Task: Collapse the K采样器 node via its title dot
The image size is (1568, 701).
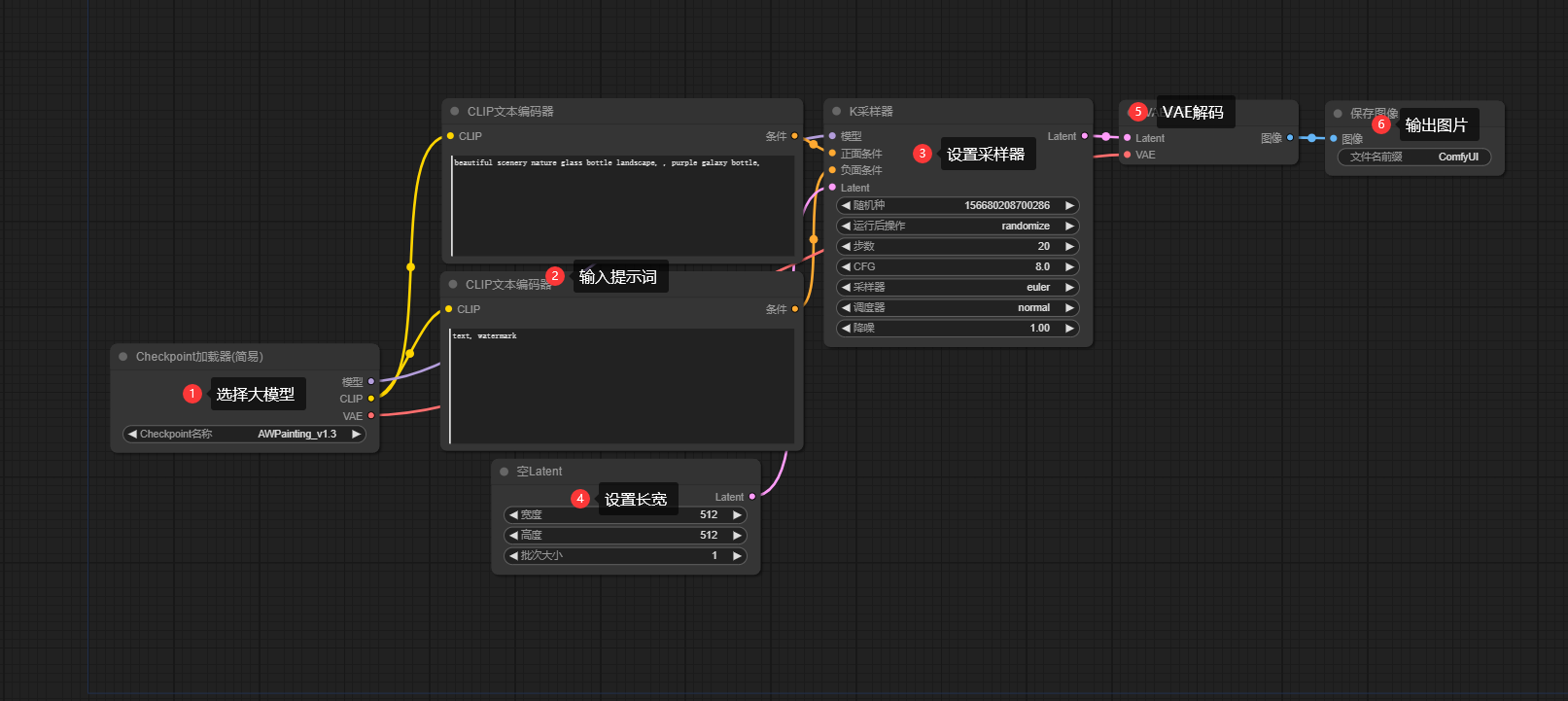Action: click(837, 112)
